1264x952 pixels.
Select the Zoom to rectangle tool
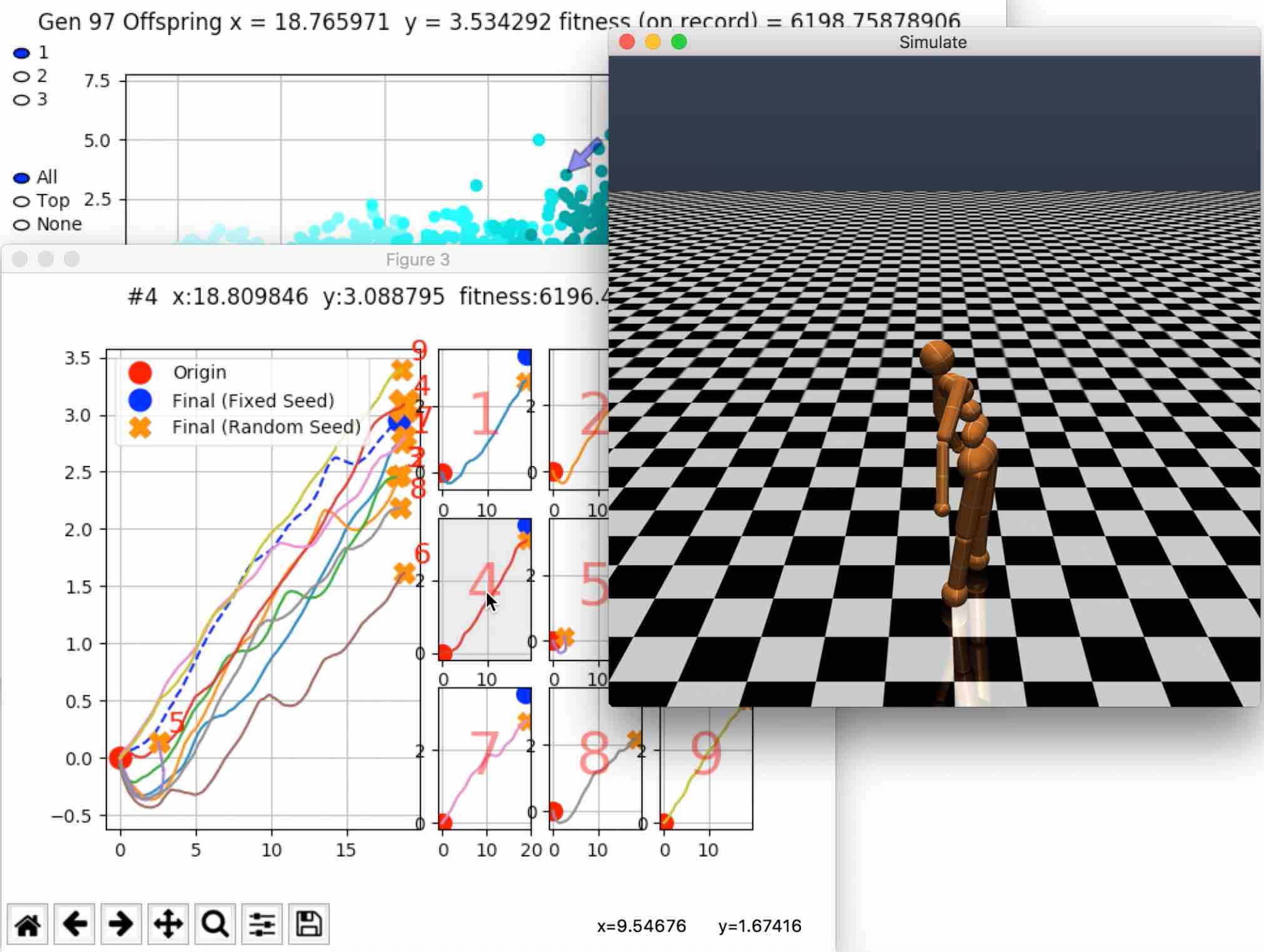[215, 924]
